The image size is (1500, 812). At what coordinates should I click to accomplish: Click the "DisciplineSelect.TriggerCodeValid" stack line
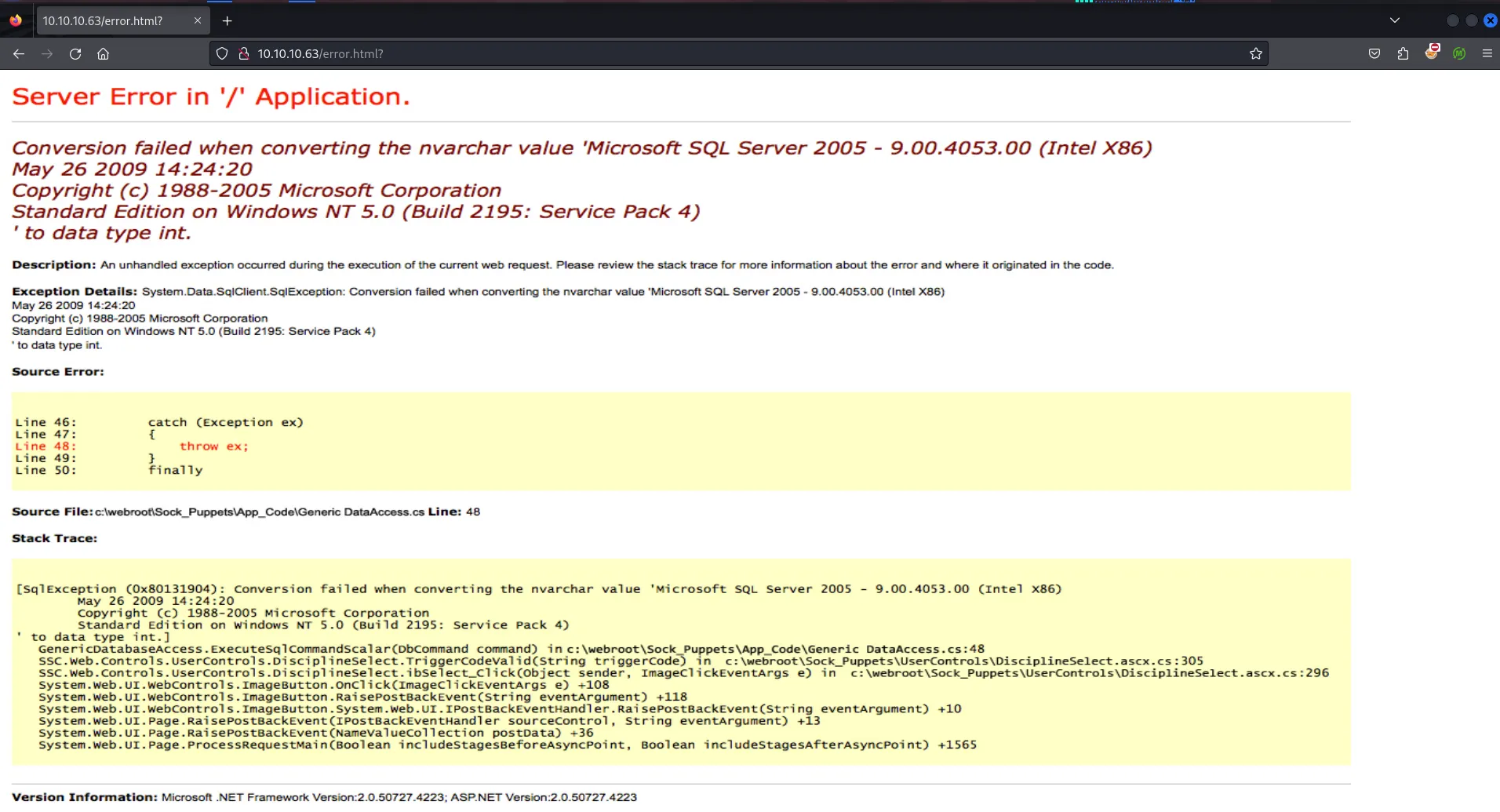[621, 661]
